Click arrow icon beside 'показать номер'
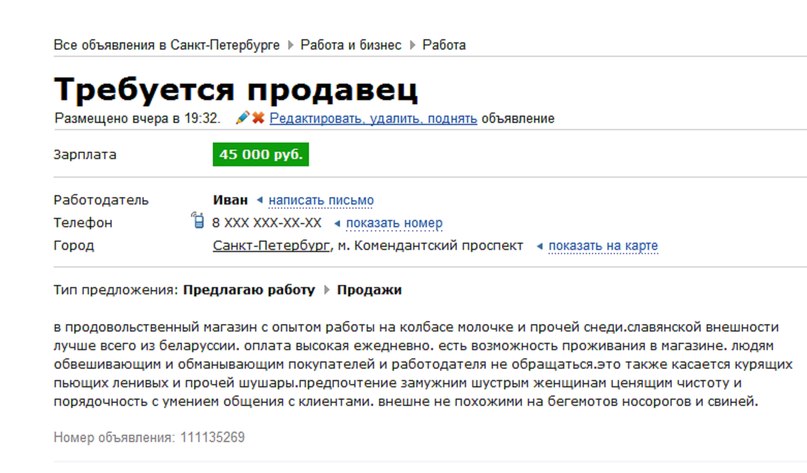 pos(336,223)
